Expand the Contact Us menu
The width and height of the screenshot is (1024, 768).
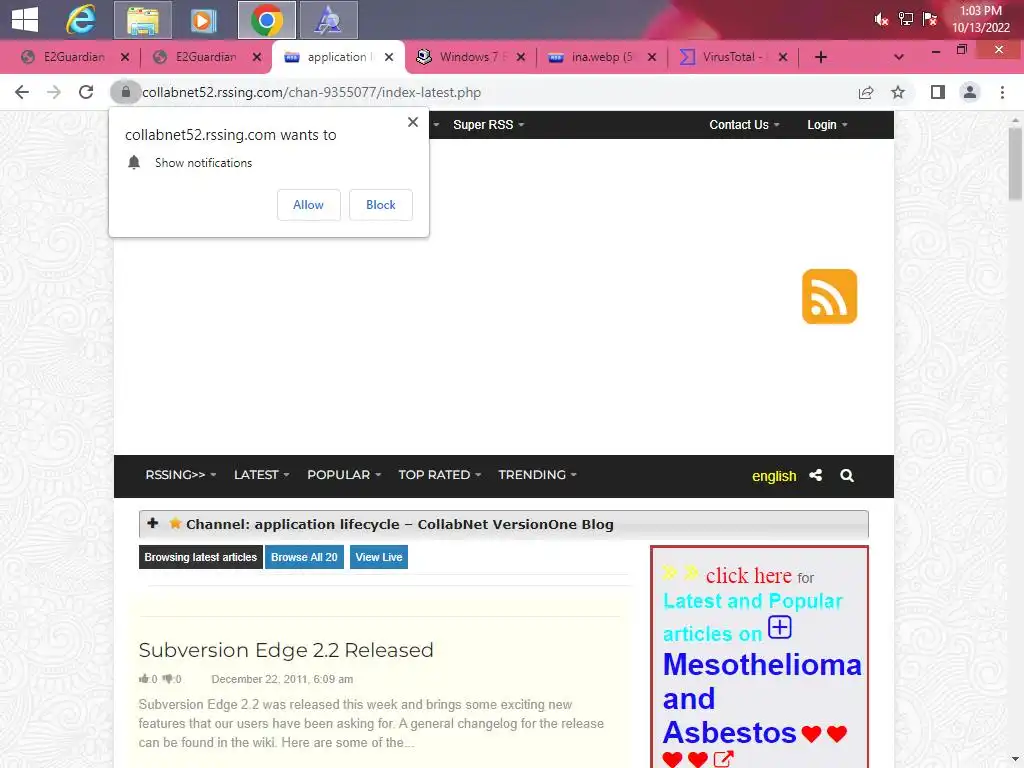pos(744,125)
